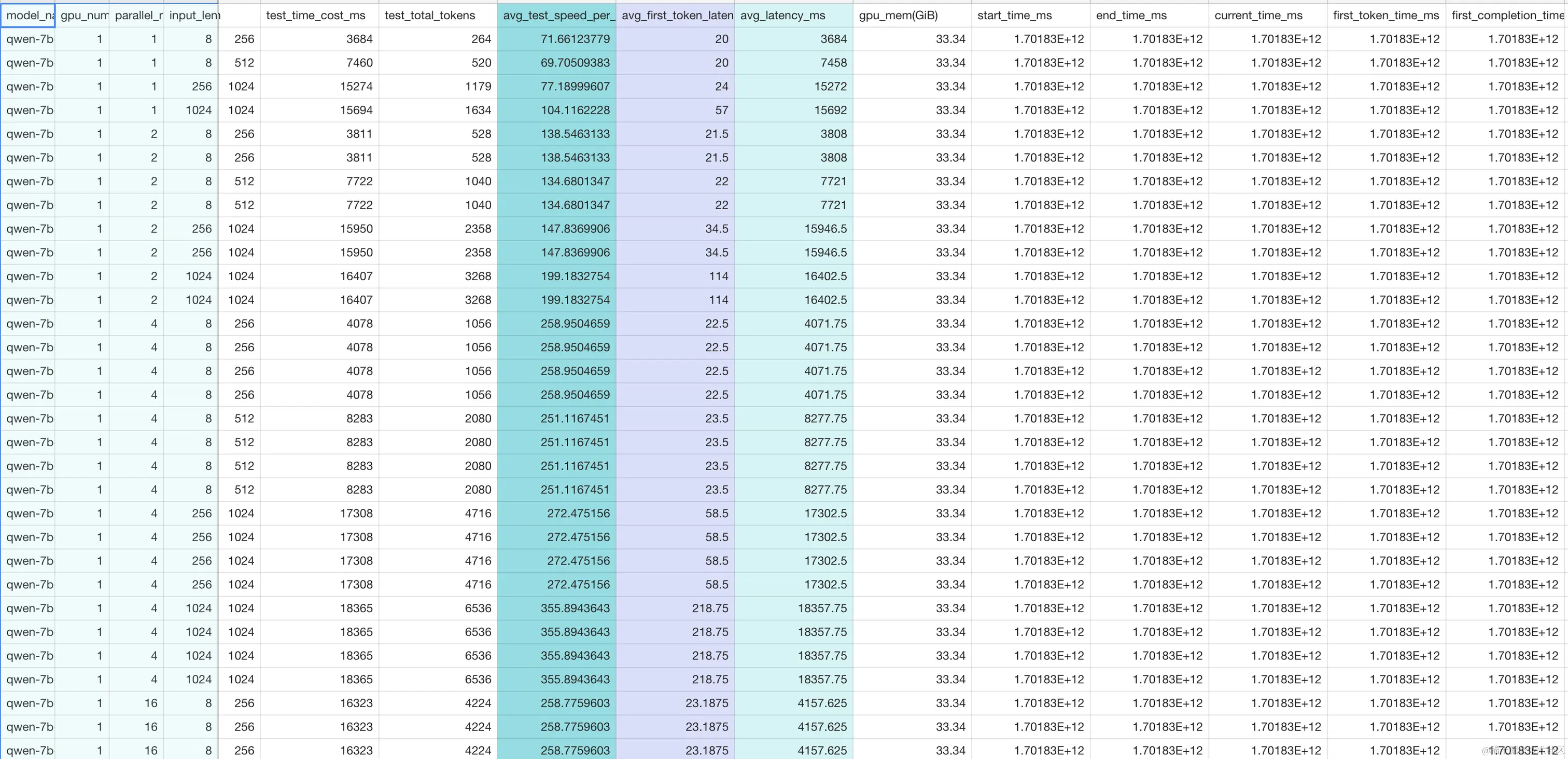Click the gpu_num column header

82,15
